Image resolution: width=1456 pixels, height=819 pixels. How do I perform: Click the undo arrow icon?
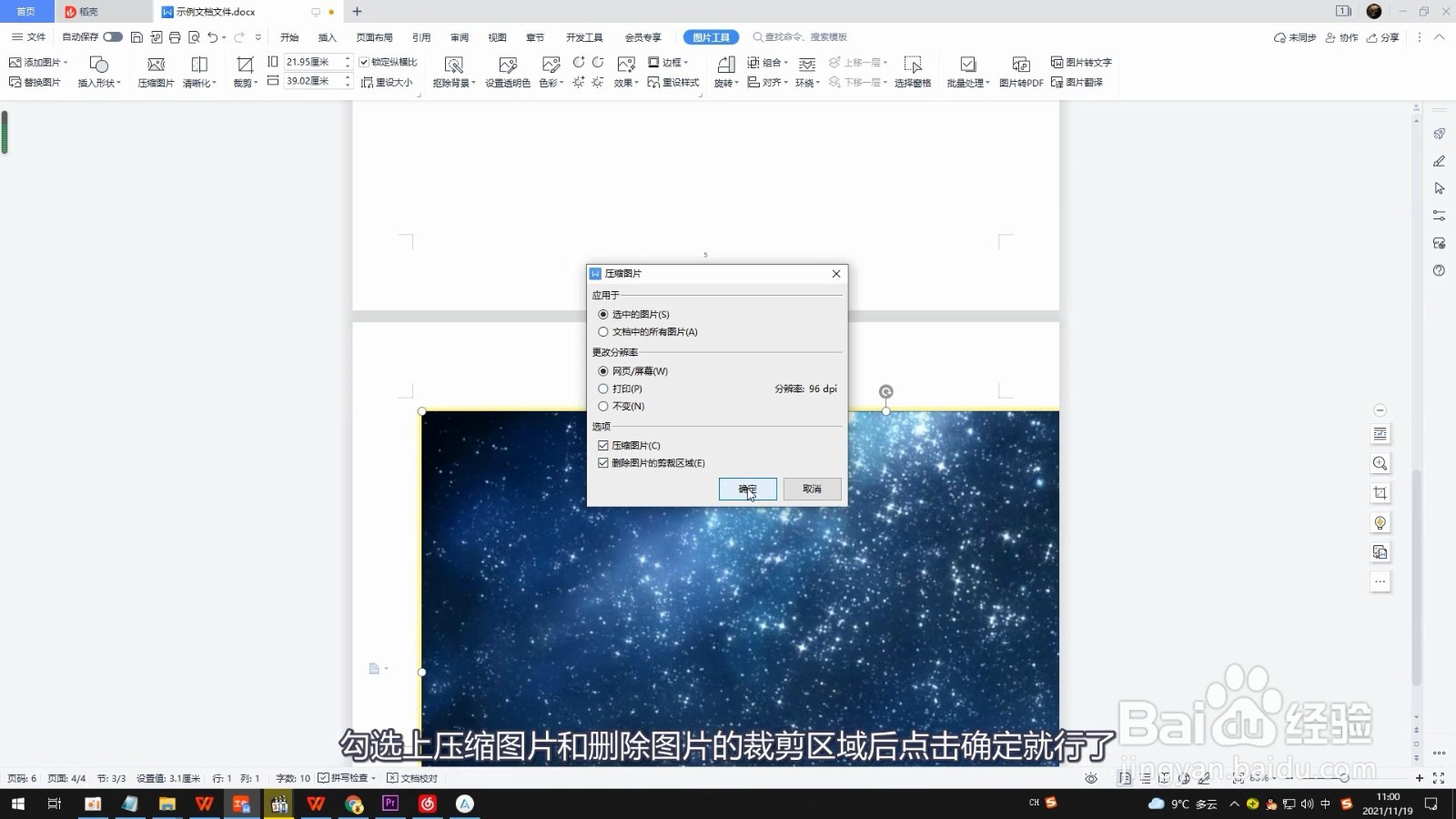click(x=213, y=37)
